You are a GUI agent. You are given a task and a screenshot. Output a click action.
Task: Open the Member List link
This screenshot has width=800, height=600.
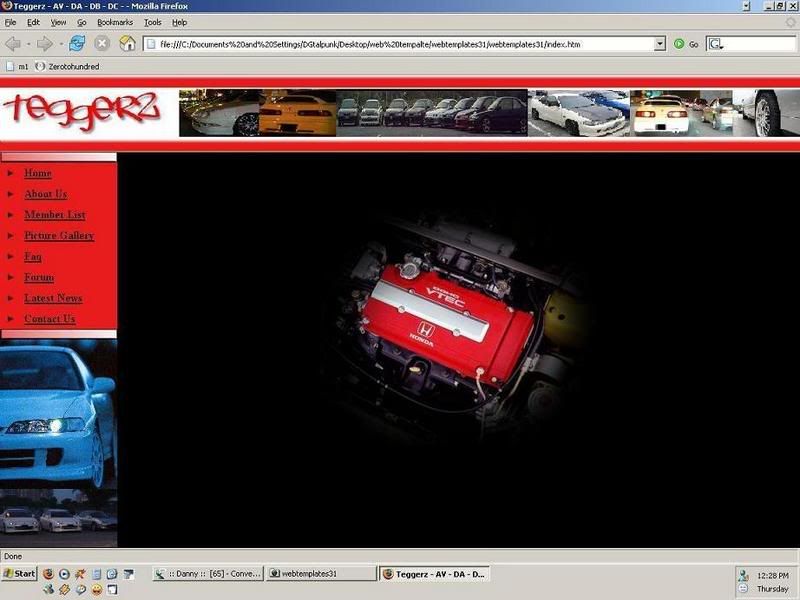click(x=55, y=215)
